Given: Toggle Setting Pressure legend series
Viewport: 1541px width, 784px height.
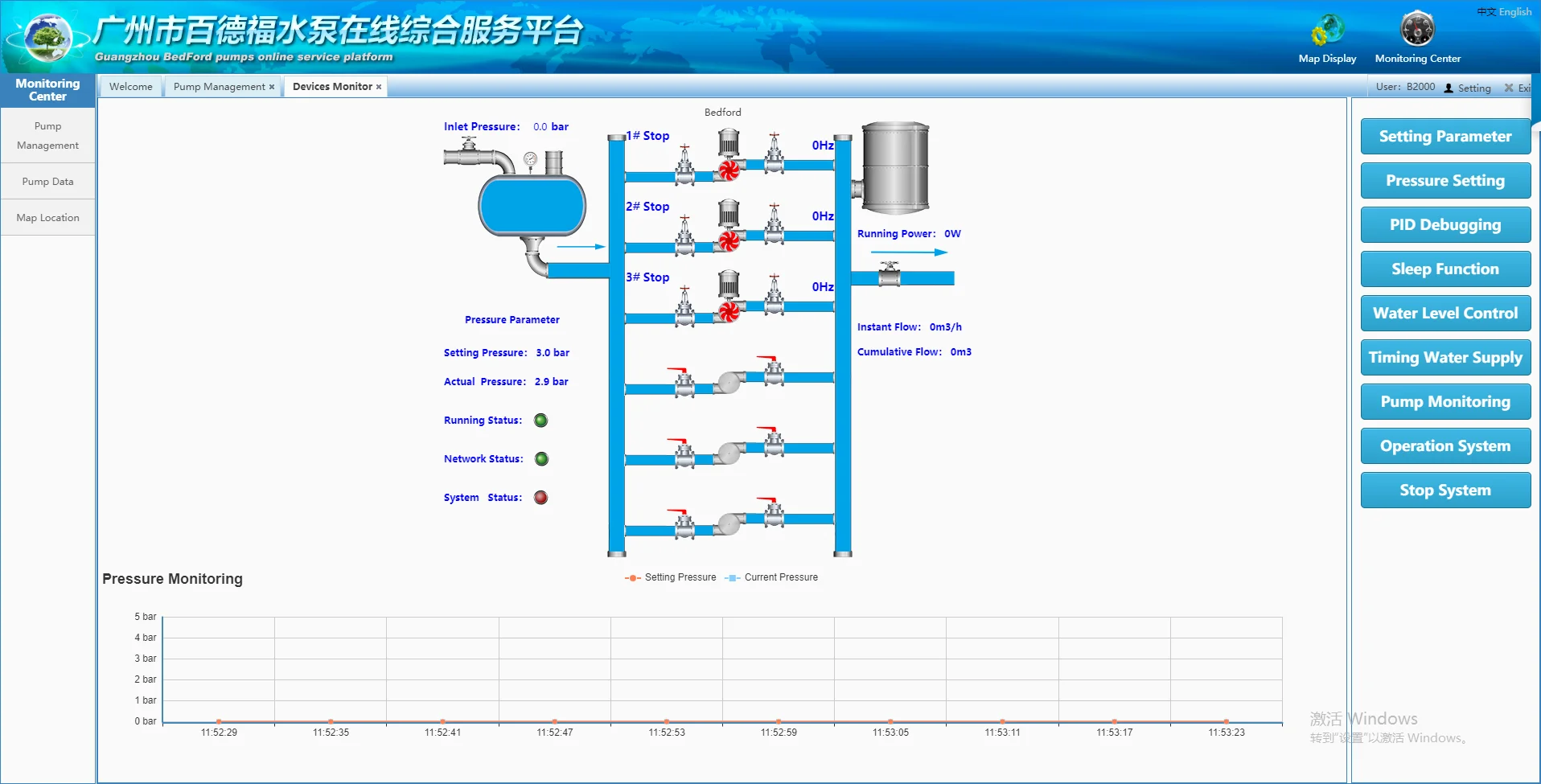Looking at the screenshot, I should (671, 577).
